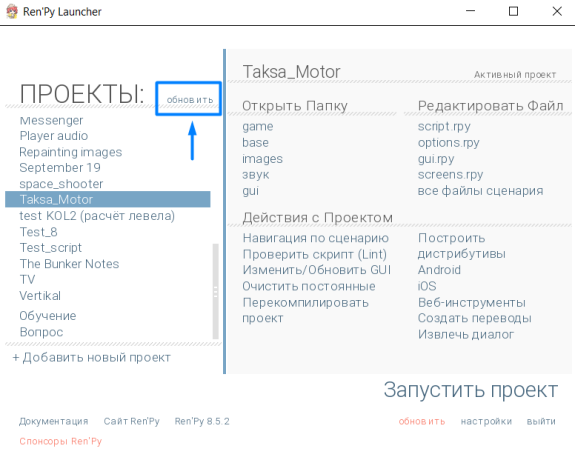This screenshot has width=575, height=460.
Task: Edit the script.rpy file
Action: pyautogui.click(x=444, y=127)
